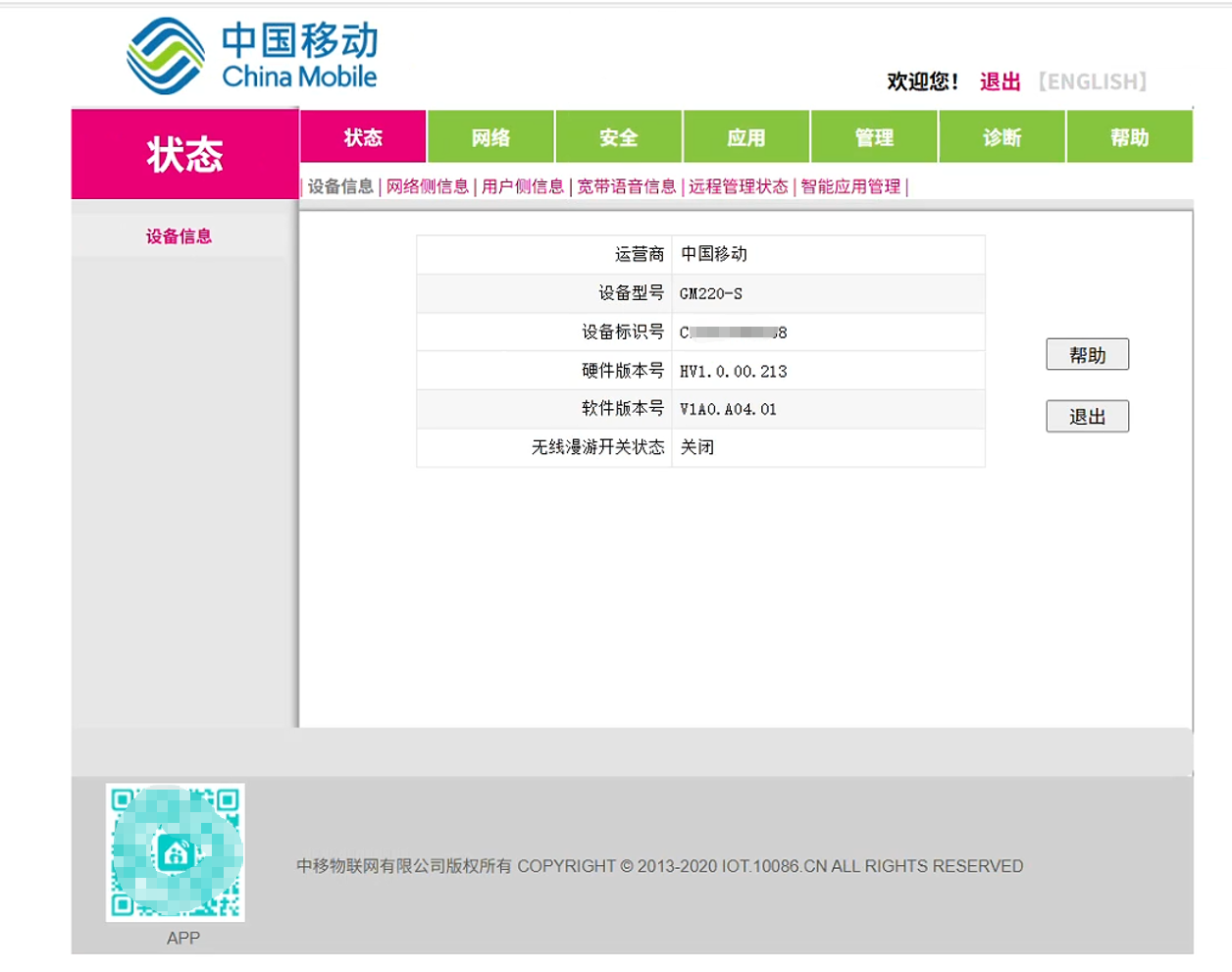1232x972 pixels.
Task: Go to the 管理 tab
Action: 874,137
